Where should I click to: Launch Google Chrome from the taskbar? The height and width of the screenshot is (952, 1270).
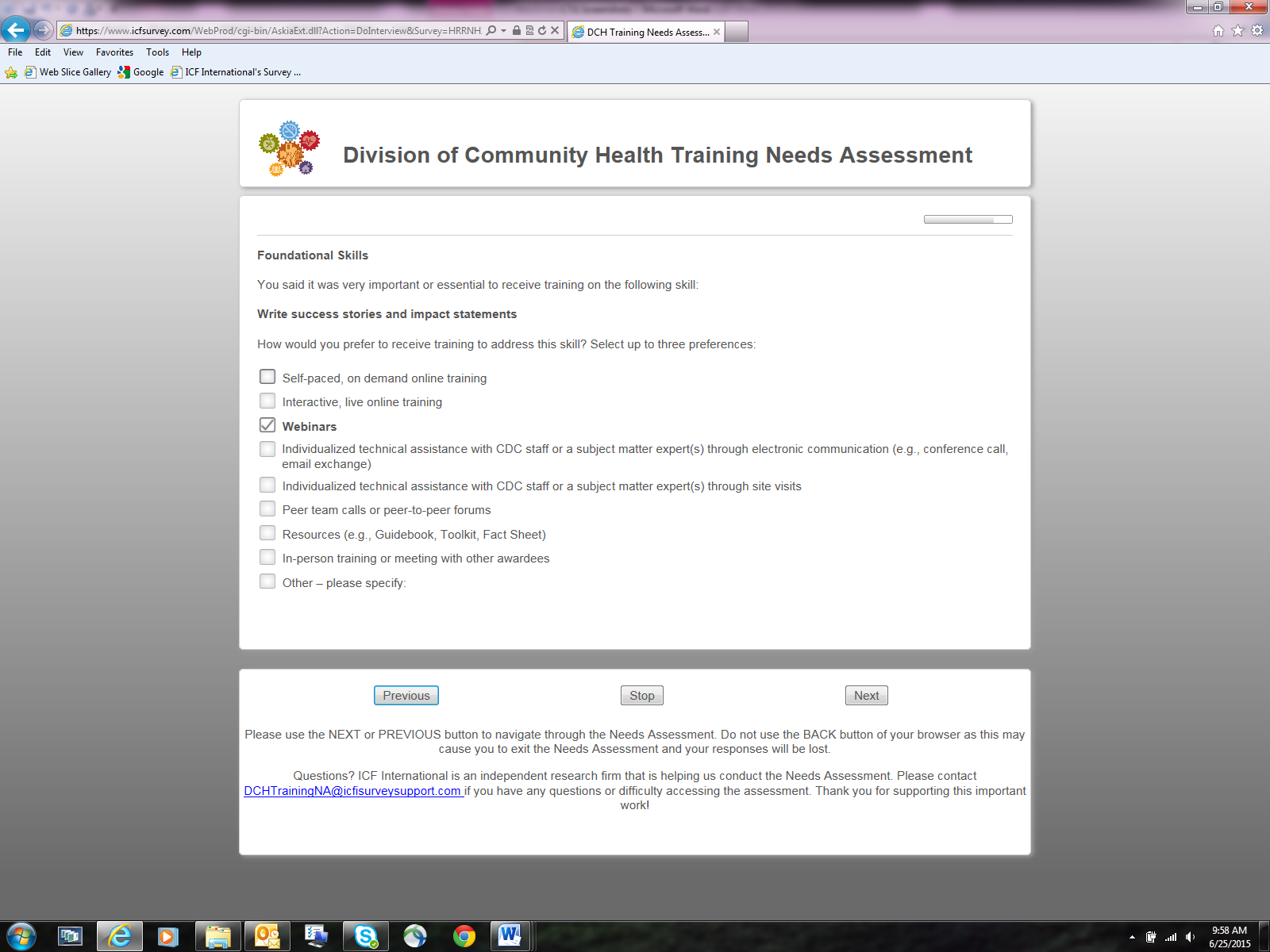(464, 936)
